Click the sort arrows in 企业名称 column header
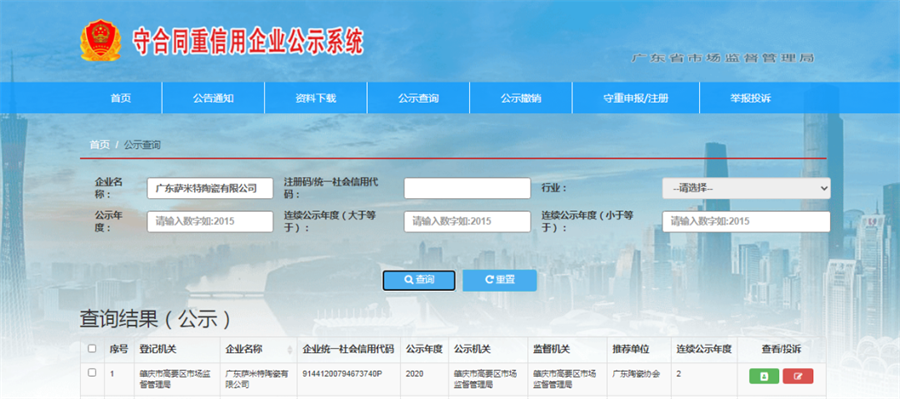 point(290,350)
